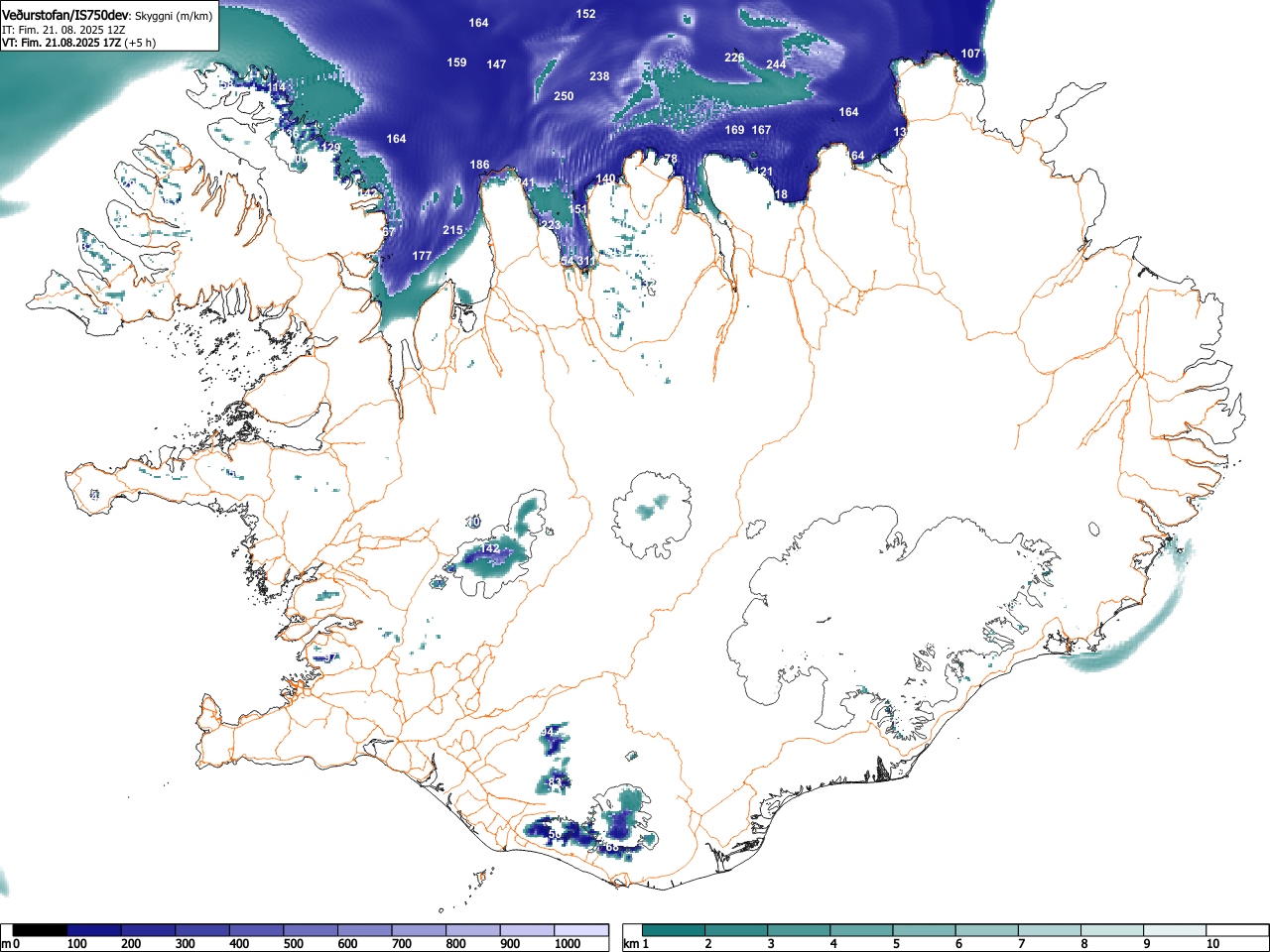The height and width of the screenshot is (952, 1270).
Task: Click the 500–600 m legend color segment
Action: pyautogui.click(x=311, y=930)
